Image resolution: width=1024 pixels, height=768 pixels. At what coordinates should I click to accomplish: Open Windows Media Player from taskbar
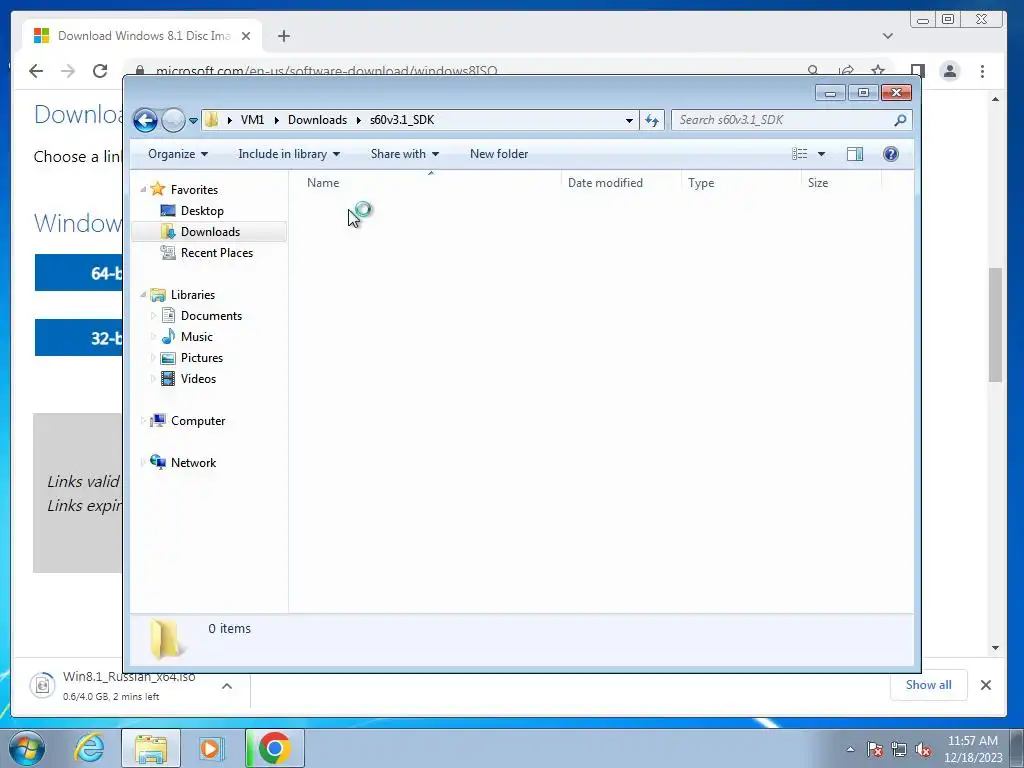[210, 748]
